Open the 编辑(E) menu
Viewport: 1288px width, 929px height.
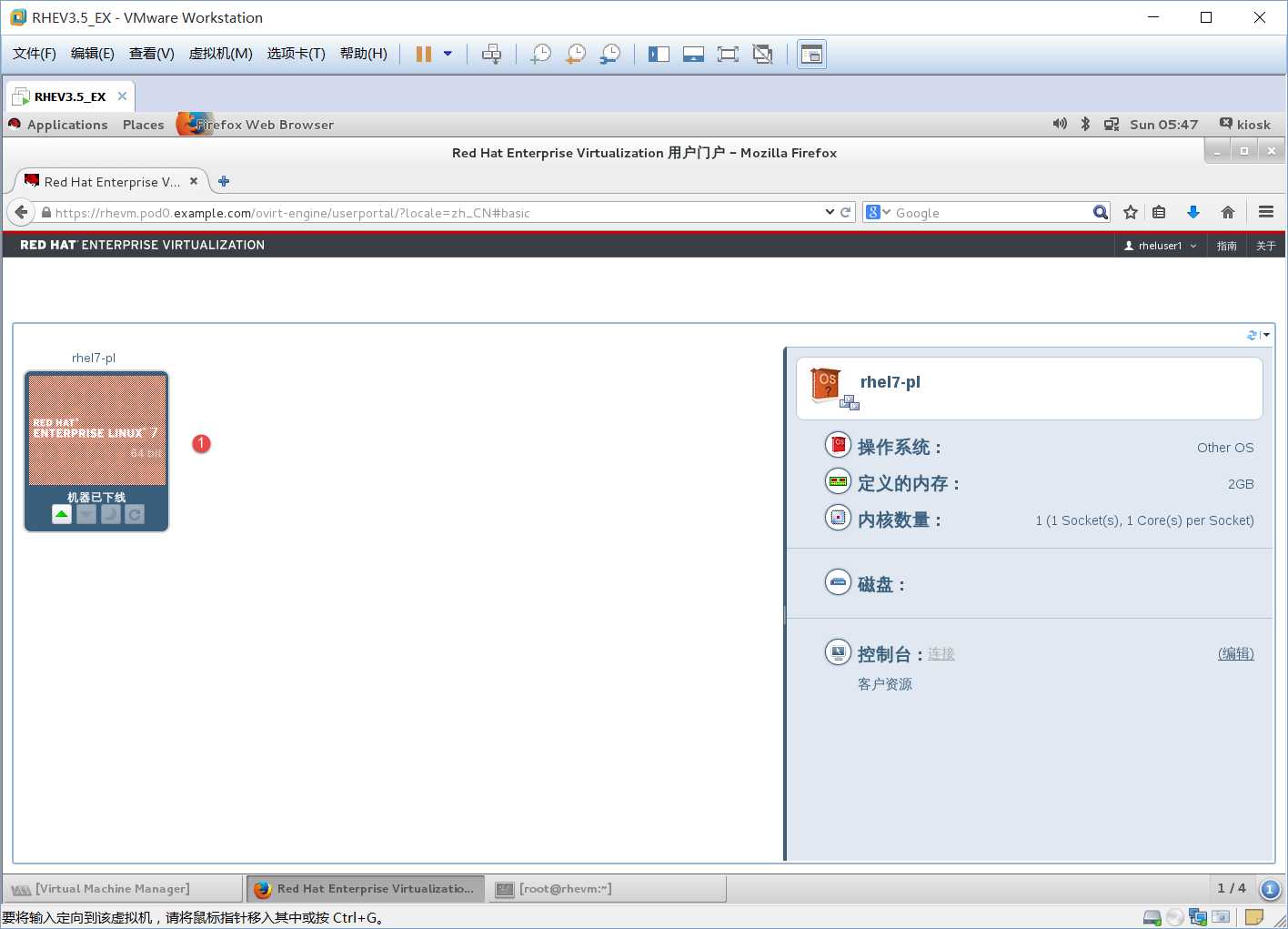pyautogui.click(x=93, y=54)
